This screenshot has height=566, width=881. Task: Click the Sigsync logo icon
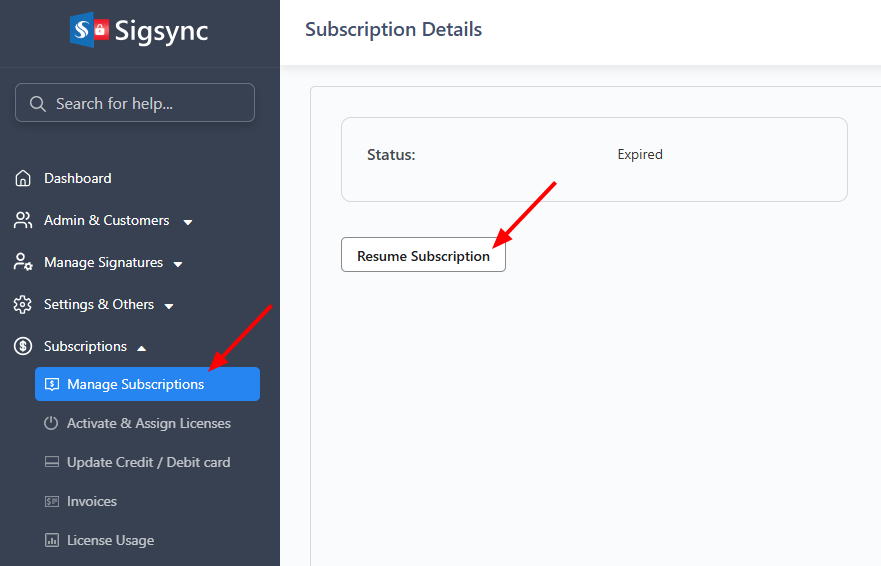88,29
